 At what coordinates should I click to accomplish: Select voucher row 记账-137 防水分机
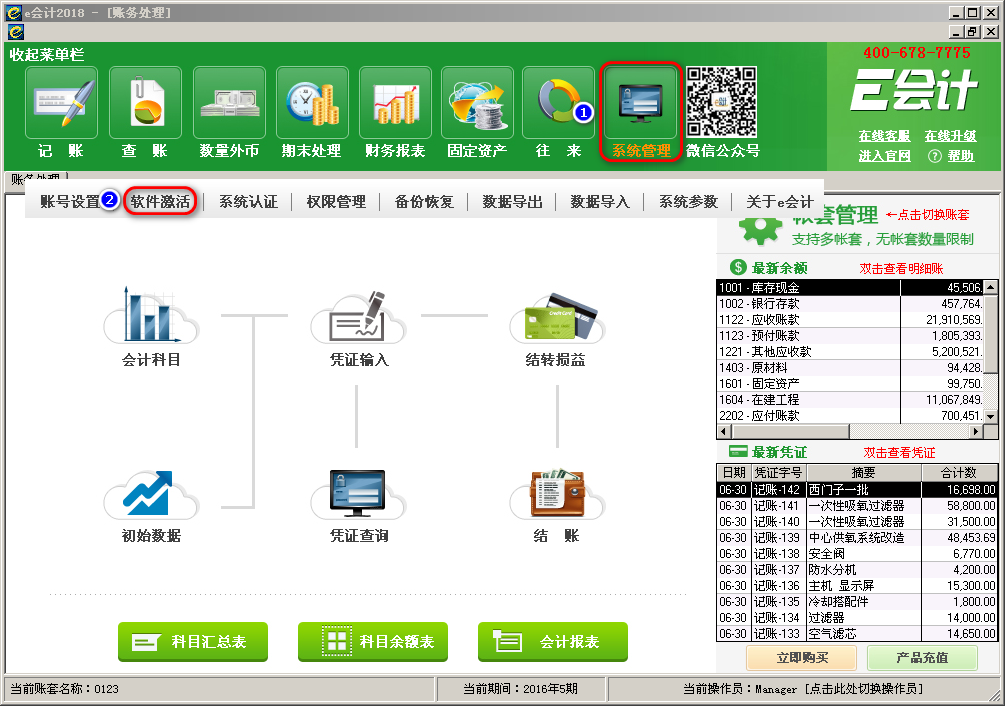[x=857, y=570]
